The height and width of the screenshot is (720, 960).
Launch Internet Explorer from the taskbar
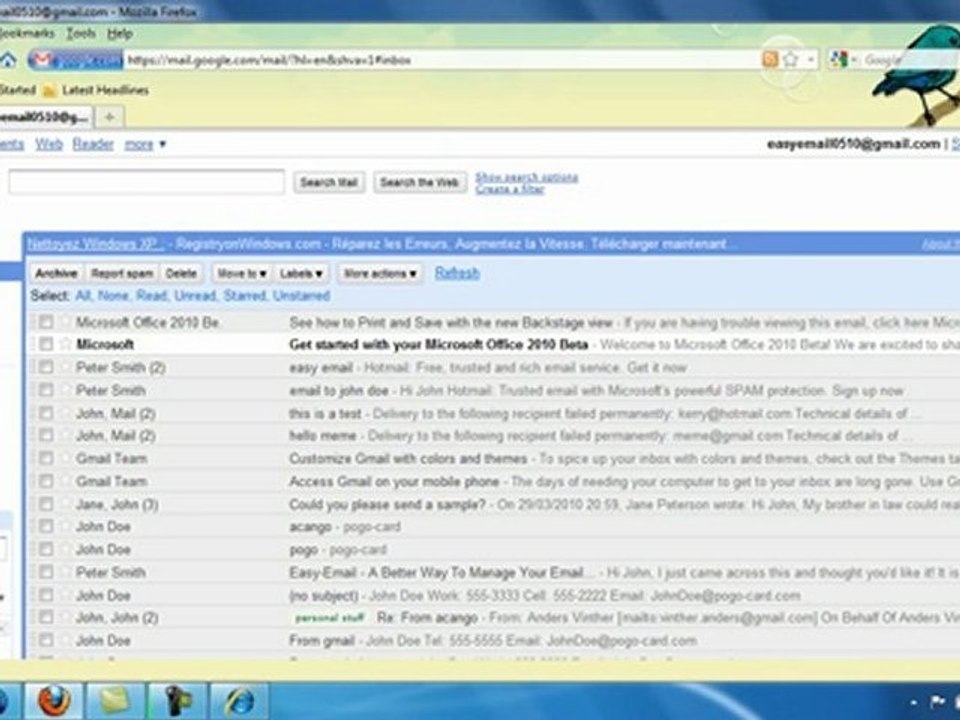(x=239, y=700)
